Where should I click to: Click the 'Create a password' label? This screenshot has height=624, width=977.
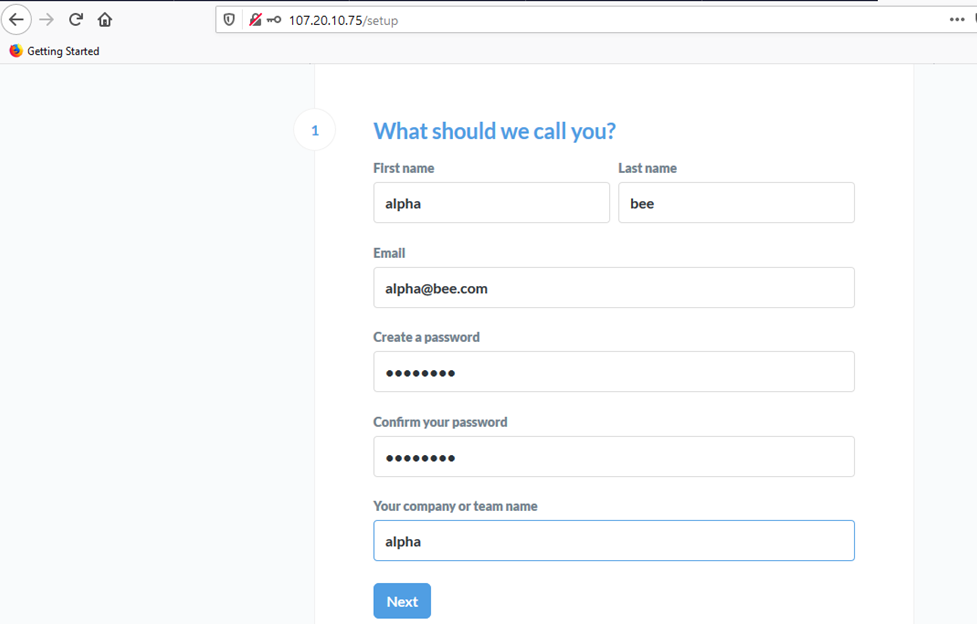coord(426,337)
